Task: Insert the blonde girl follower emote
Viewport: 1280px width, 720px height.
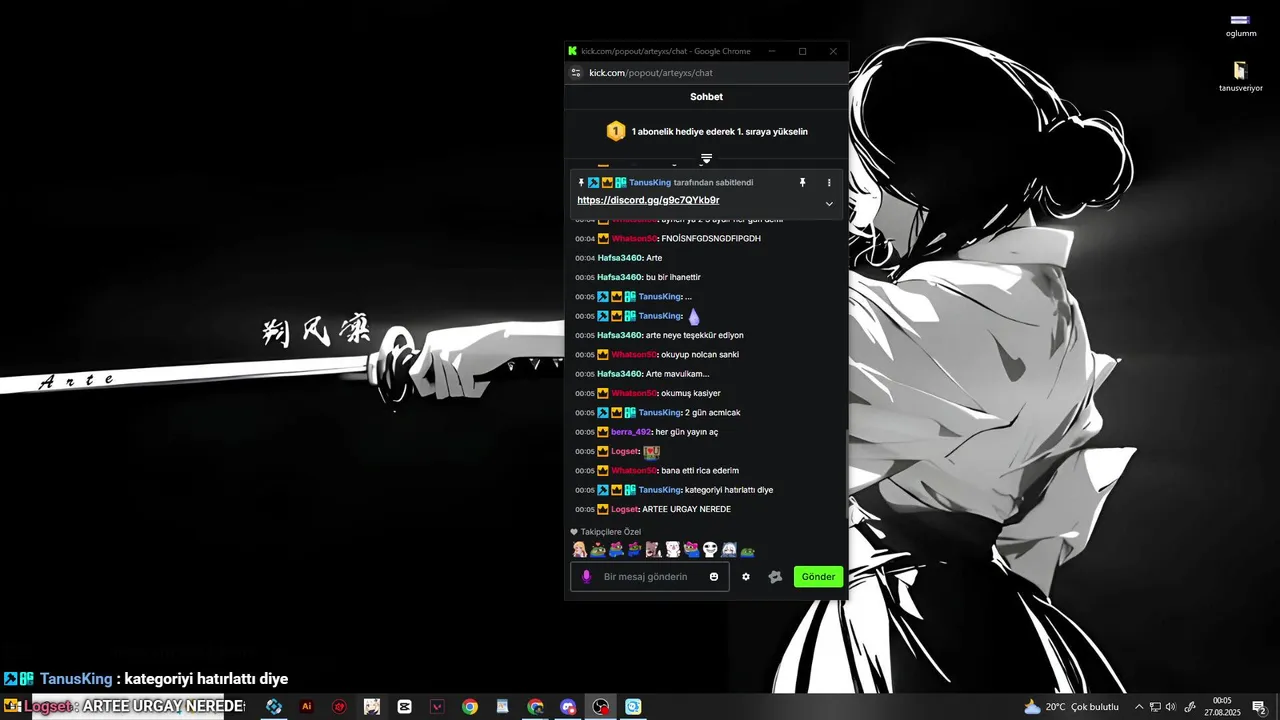Action: (579, 550)
